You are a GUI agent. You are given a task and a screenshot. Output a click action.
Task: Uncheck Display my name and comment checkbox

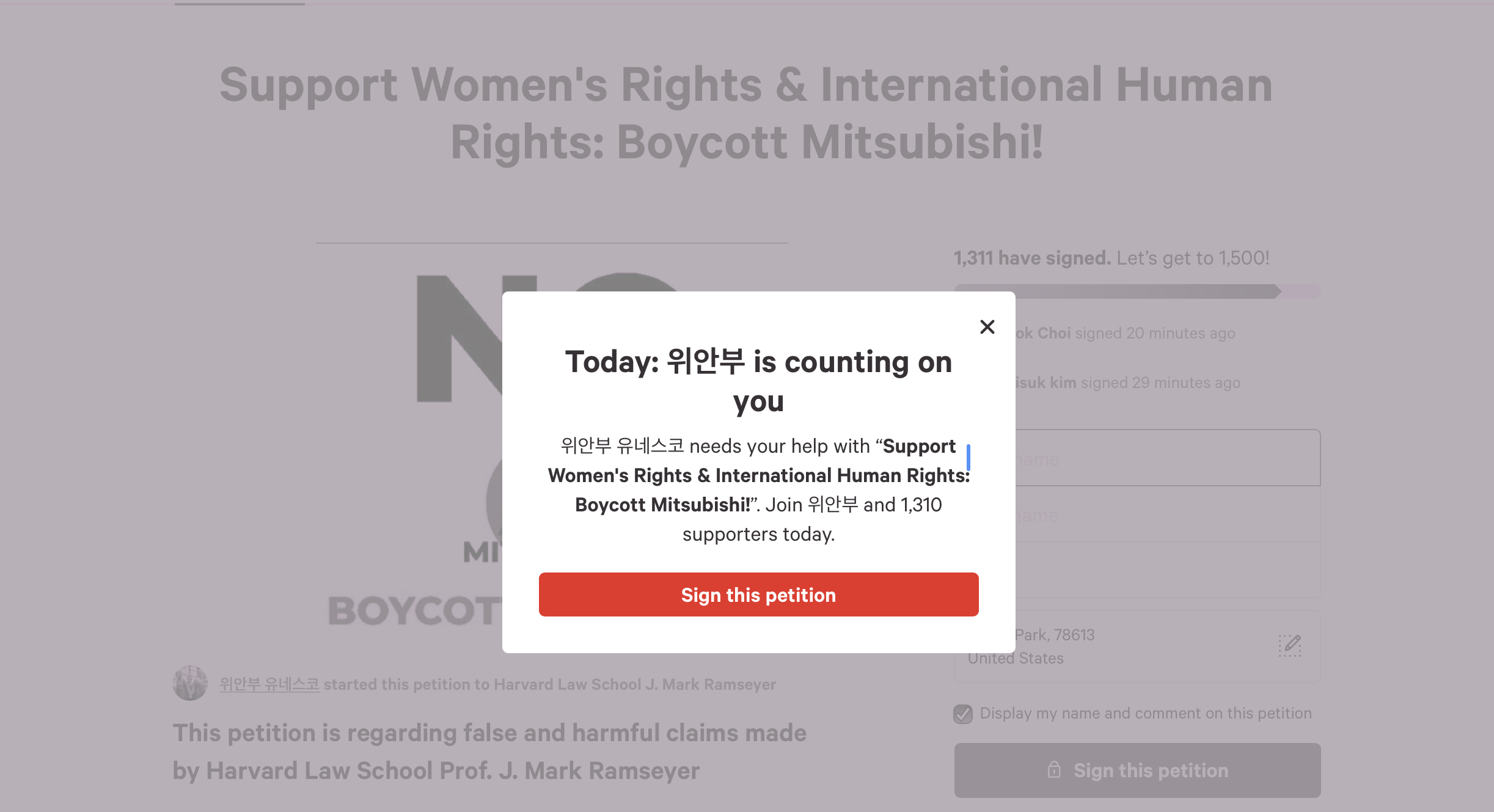coord(963,714)
